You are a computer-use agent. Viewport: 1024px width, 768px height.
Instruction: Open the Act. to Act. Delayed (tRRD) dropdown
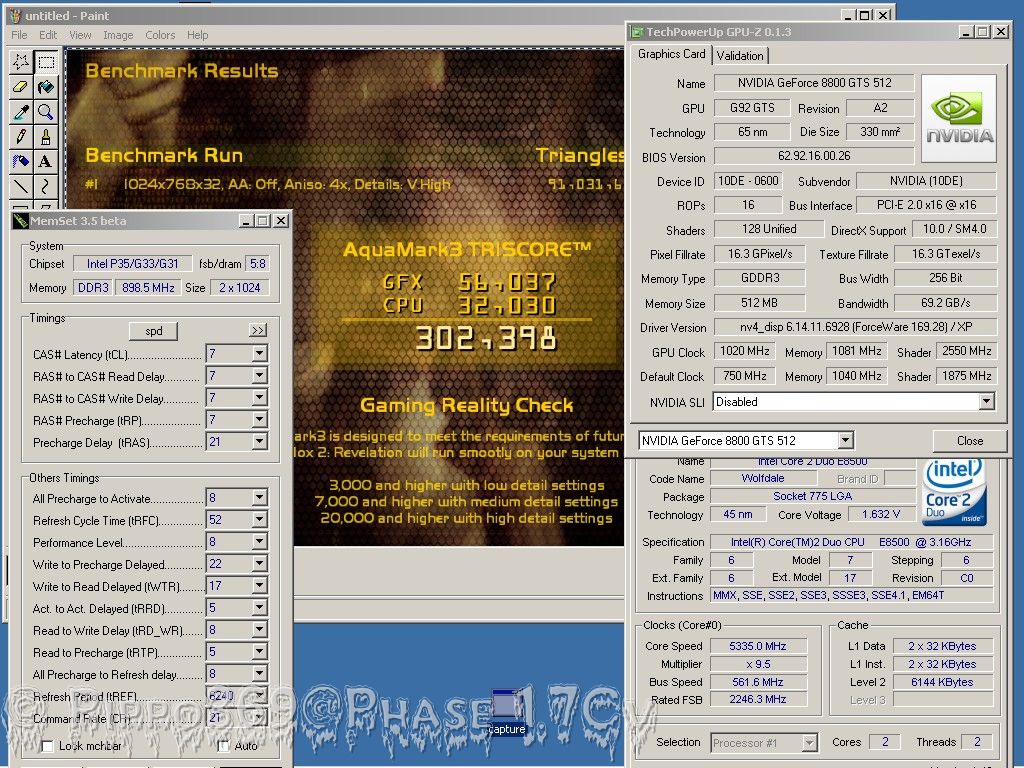[x=259, y=607]
